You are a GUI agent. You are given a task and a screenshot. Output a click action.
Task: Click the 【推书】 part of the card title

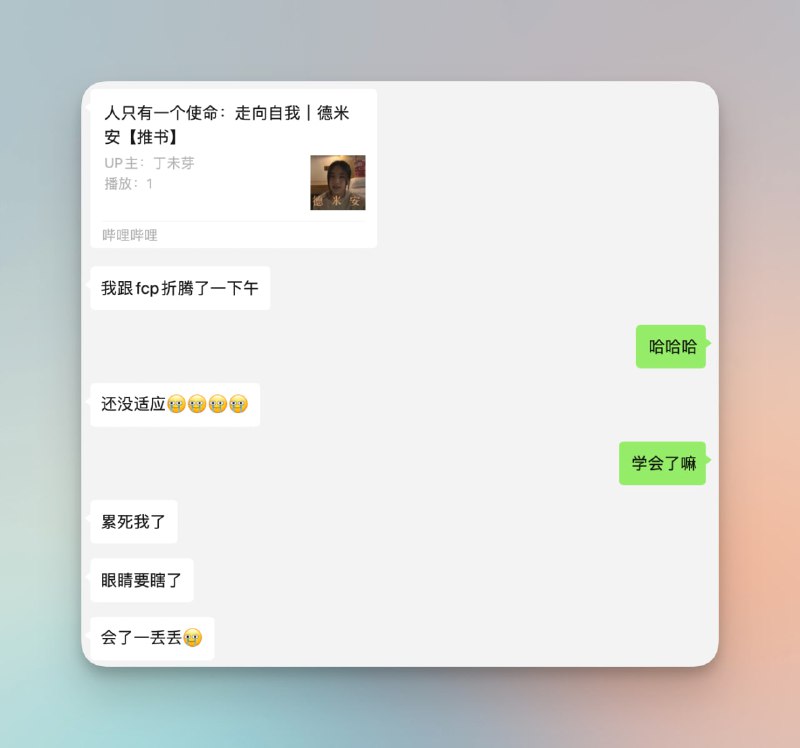click(x=150, y=137)
